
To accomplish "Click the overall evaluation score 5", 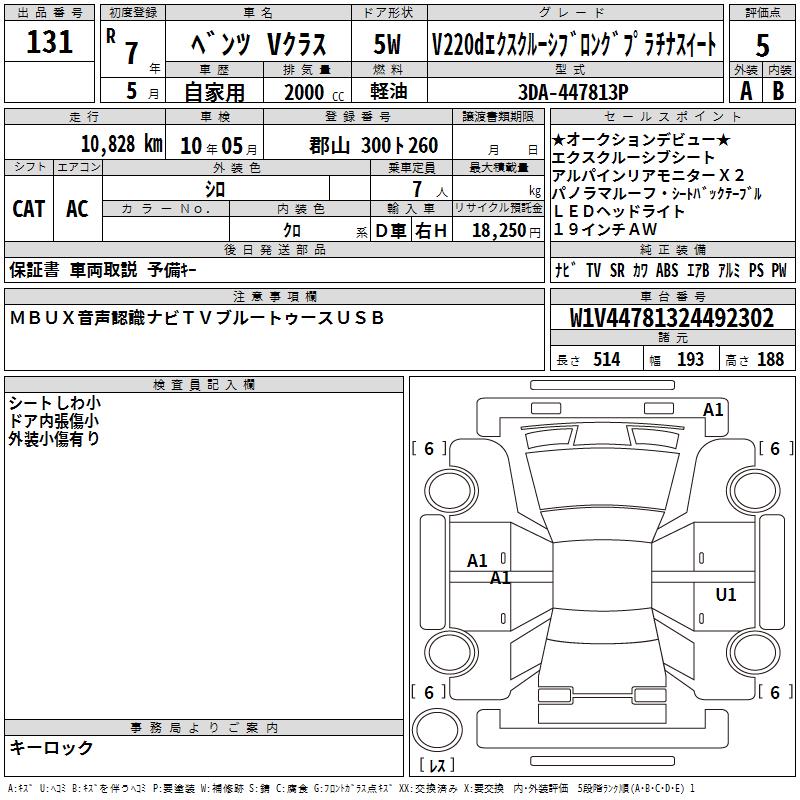I will [x=762, y=45].
